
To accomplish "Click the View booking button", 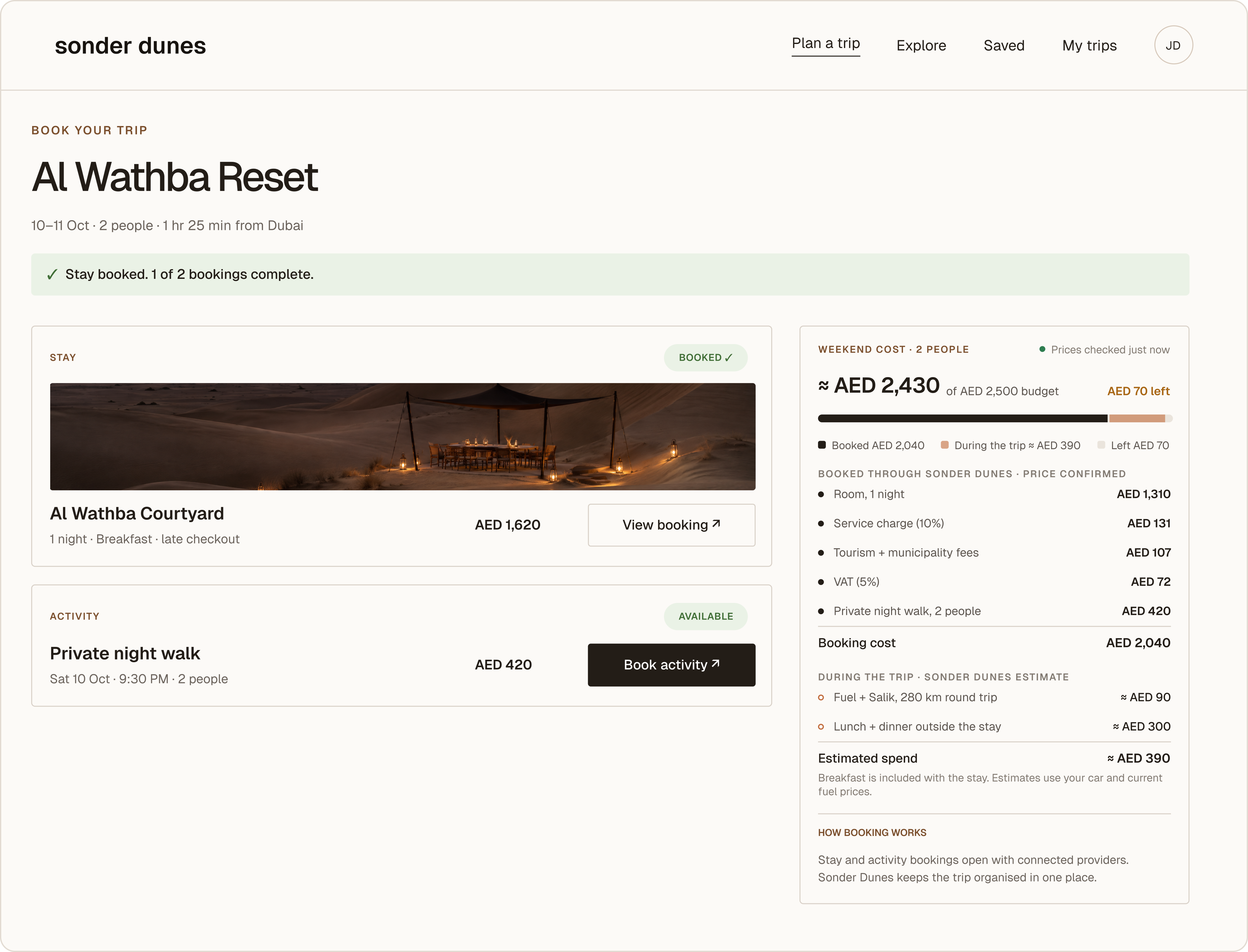I will pos(672,525).
